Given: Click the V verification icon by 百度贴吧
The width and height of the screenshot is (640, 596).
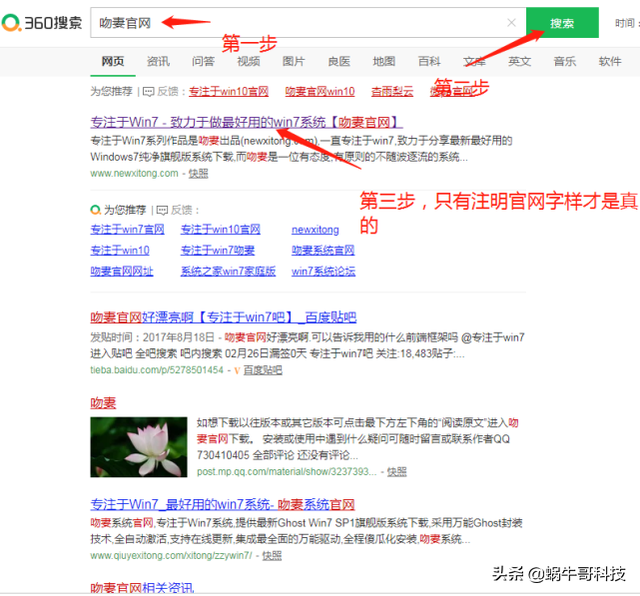Looking at the screenshot, I should (237, 371).
